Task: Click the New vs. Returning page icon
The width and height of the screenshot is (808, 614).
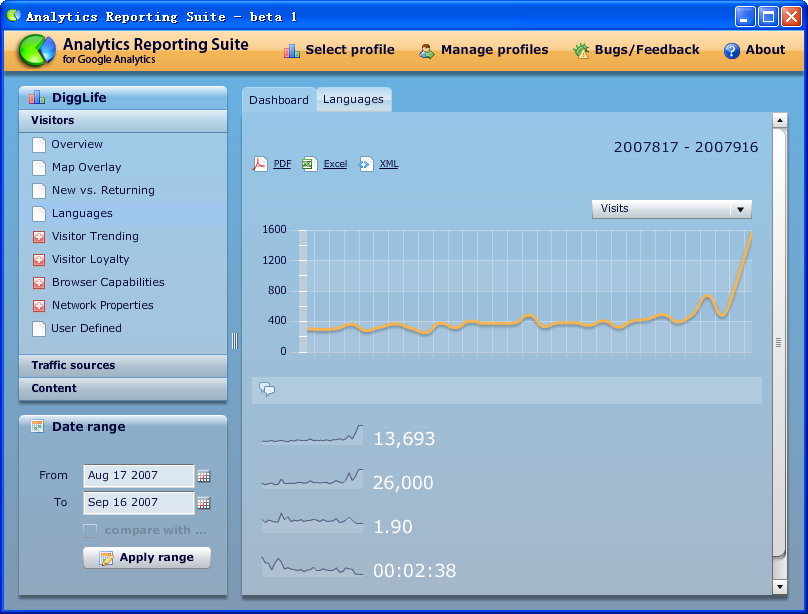Action: click(39, 191)
